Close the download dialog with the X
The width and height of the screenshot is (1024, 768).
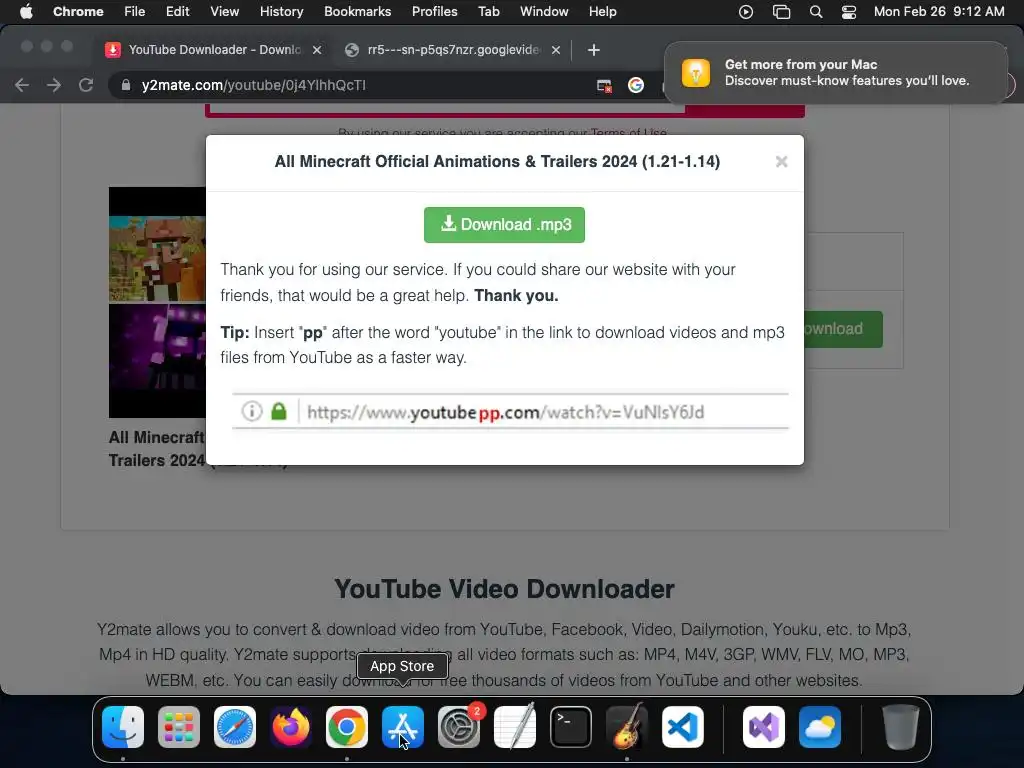(x=781, y=161)
